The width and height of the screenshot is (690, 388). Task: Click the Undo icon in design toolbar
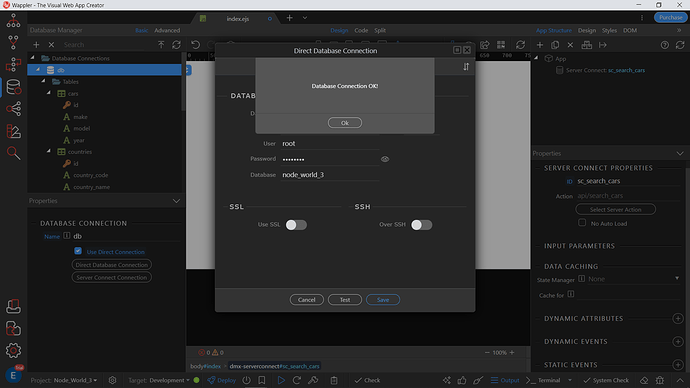(195, 44)
